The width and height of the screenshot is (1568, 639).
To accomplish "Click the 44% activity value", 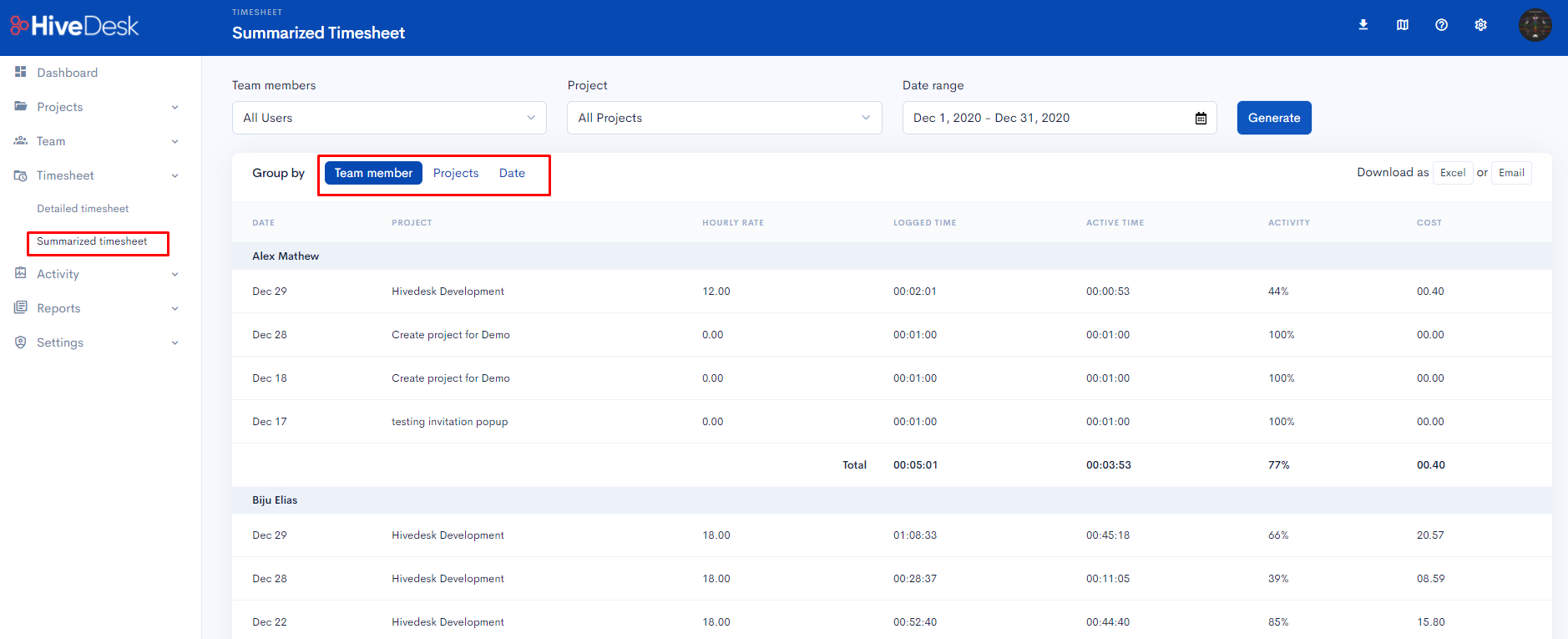I will [1278, 292].
